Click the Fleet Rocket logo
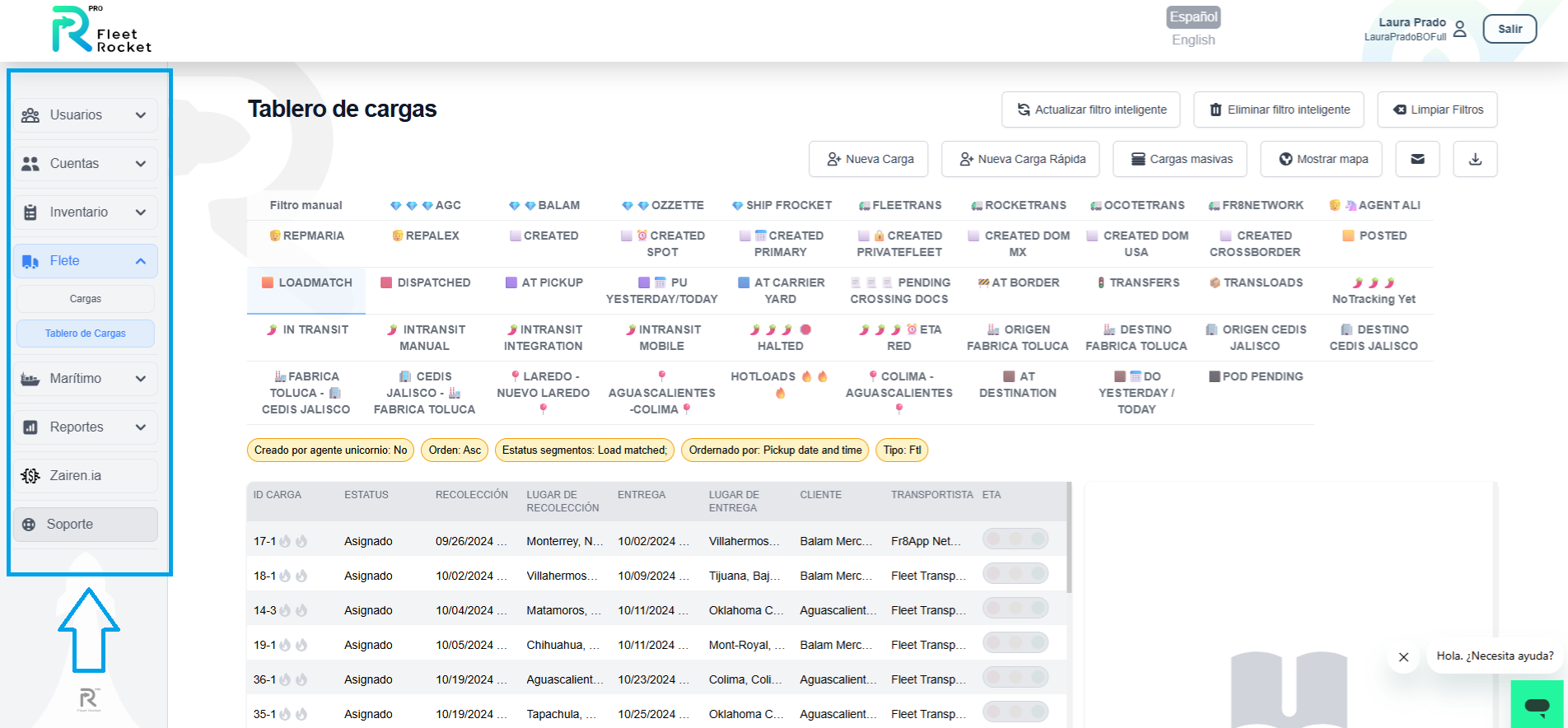 tap(101, 30)
